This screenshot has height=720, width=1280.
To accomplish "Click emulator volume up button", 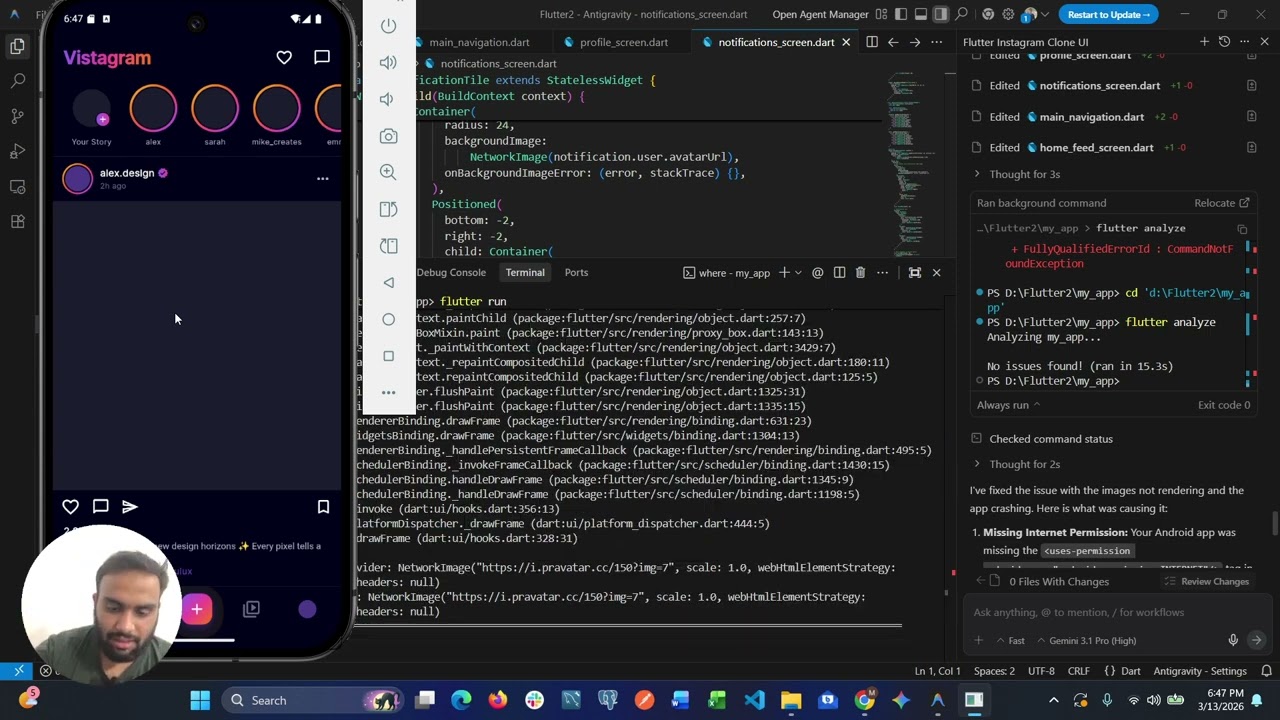I will coord(389,63).
